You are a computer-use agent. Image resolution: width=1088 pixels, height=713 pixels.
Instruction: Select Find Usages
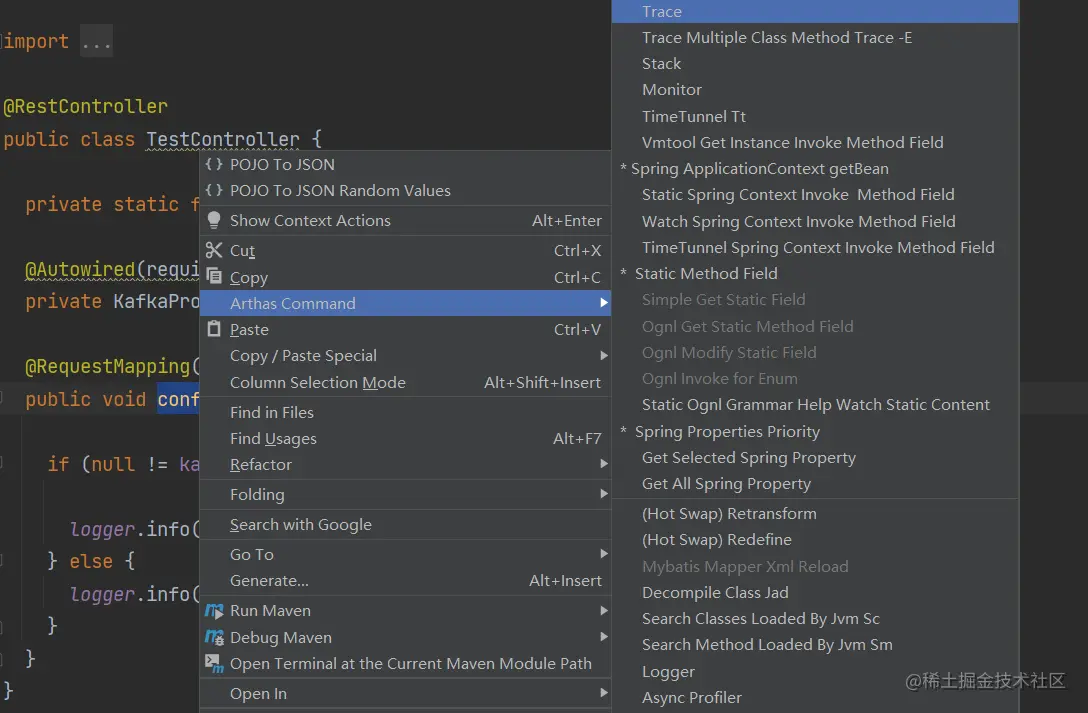[405, 438]
